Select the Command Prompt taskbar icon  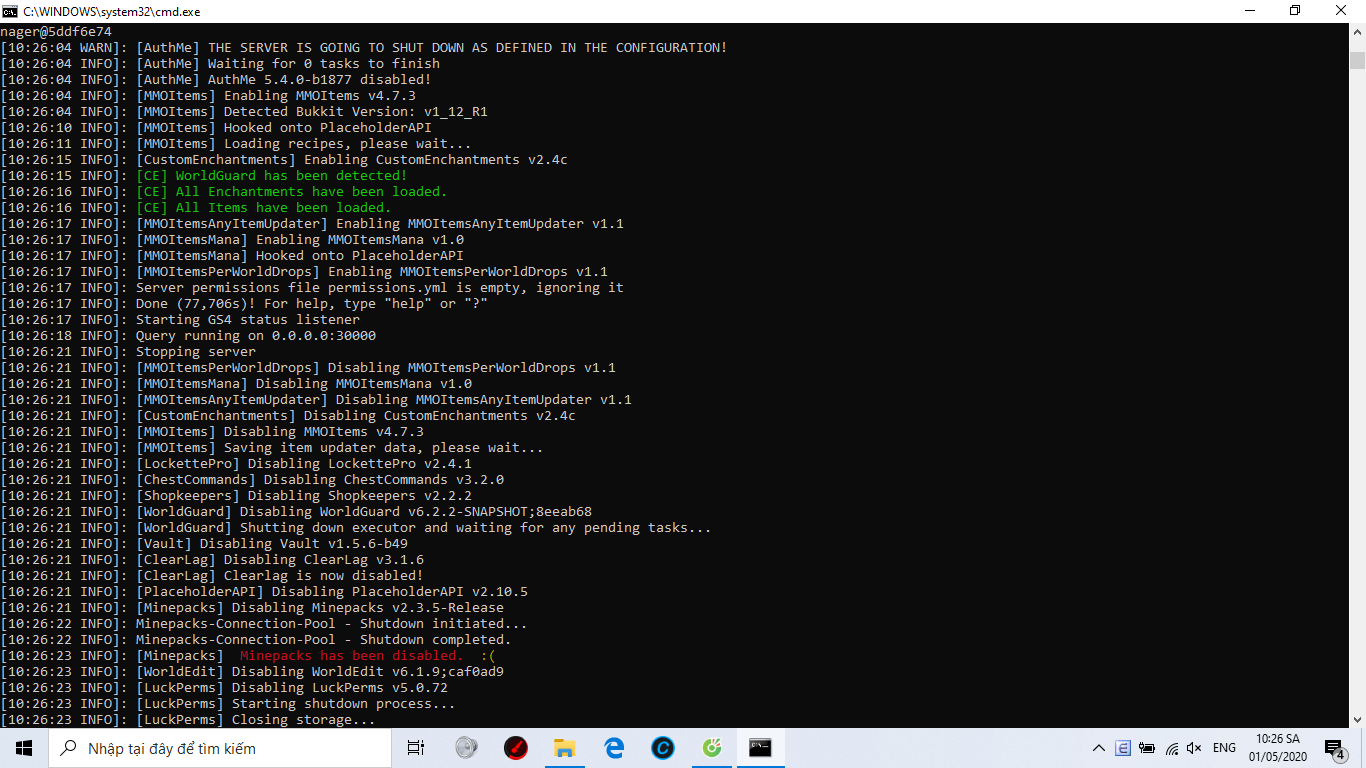click(761, 748)
